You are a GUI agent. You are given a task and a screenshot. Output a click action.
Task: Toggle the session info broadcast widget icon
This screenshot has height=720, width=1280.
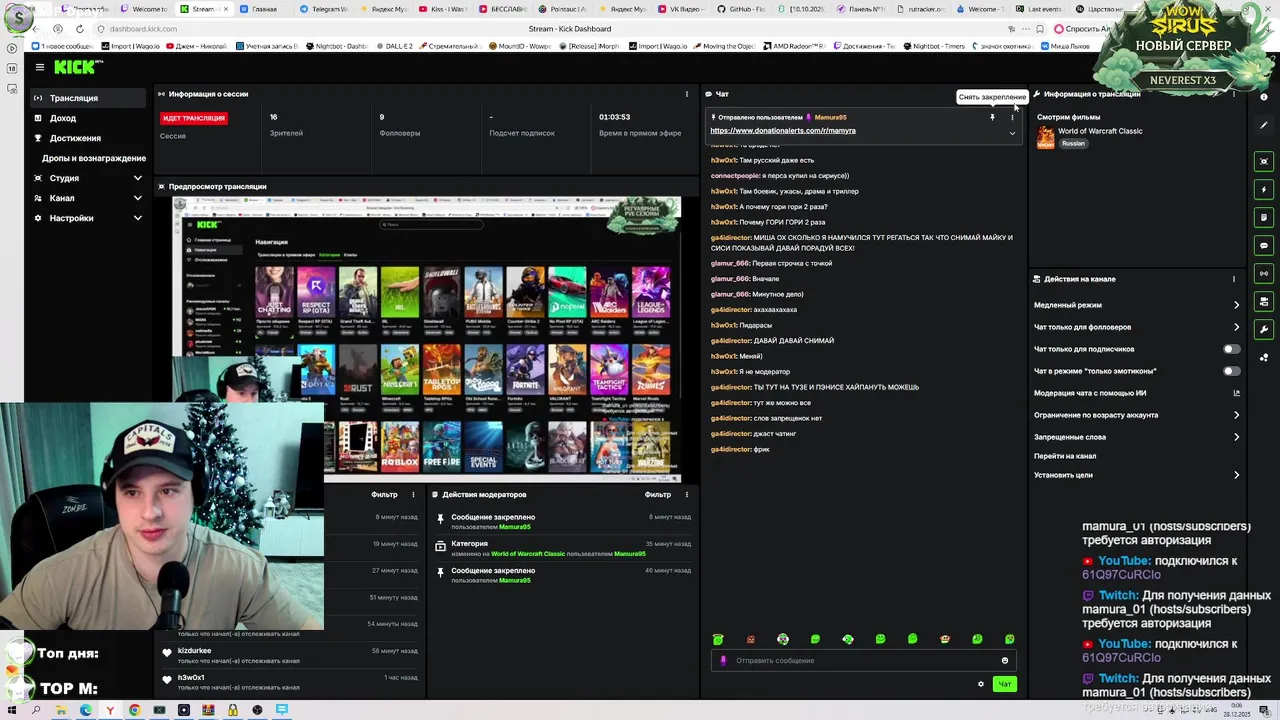click(1264, 273)
